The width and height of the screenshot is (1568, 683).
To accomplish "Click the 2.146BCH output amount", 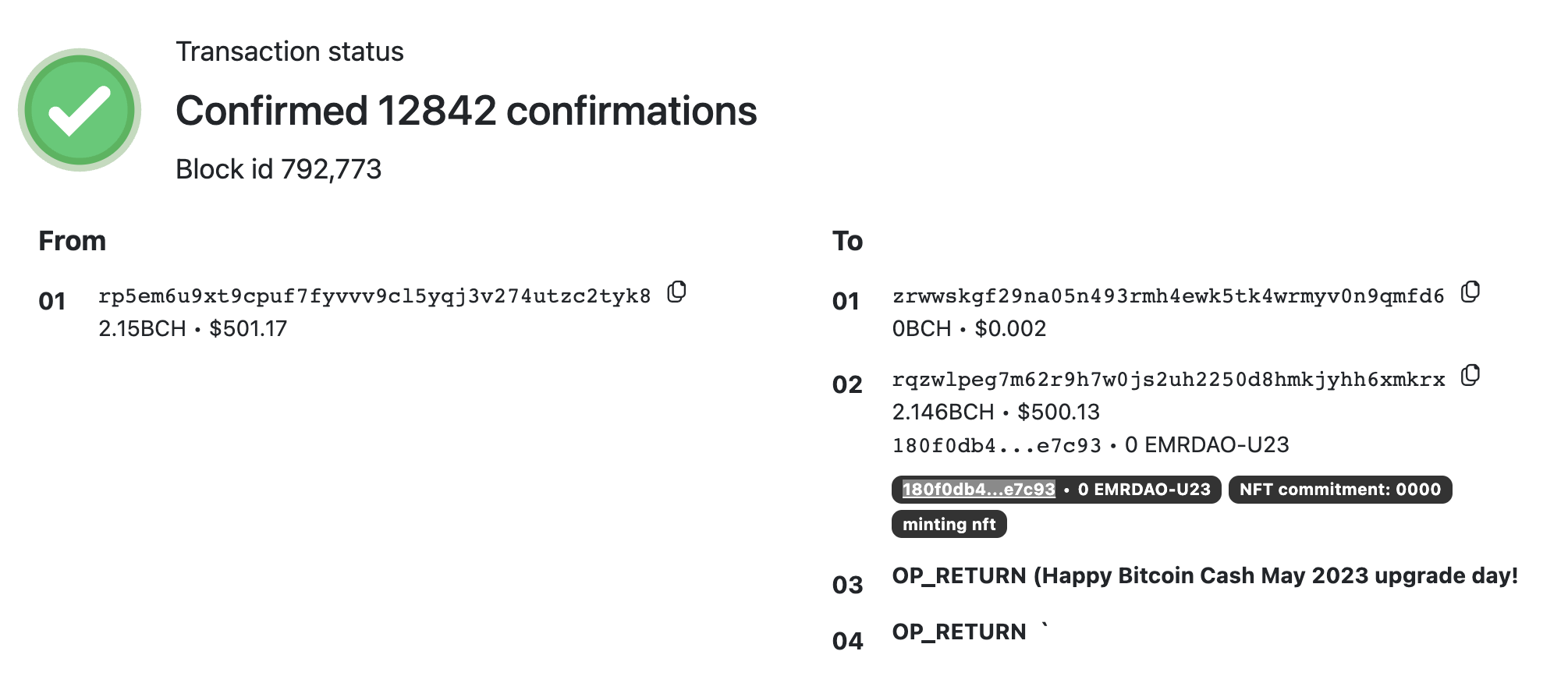I will (943, 412).
